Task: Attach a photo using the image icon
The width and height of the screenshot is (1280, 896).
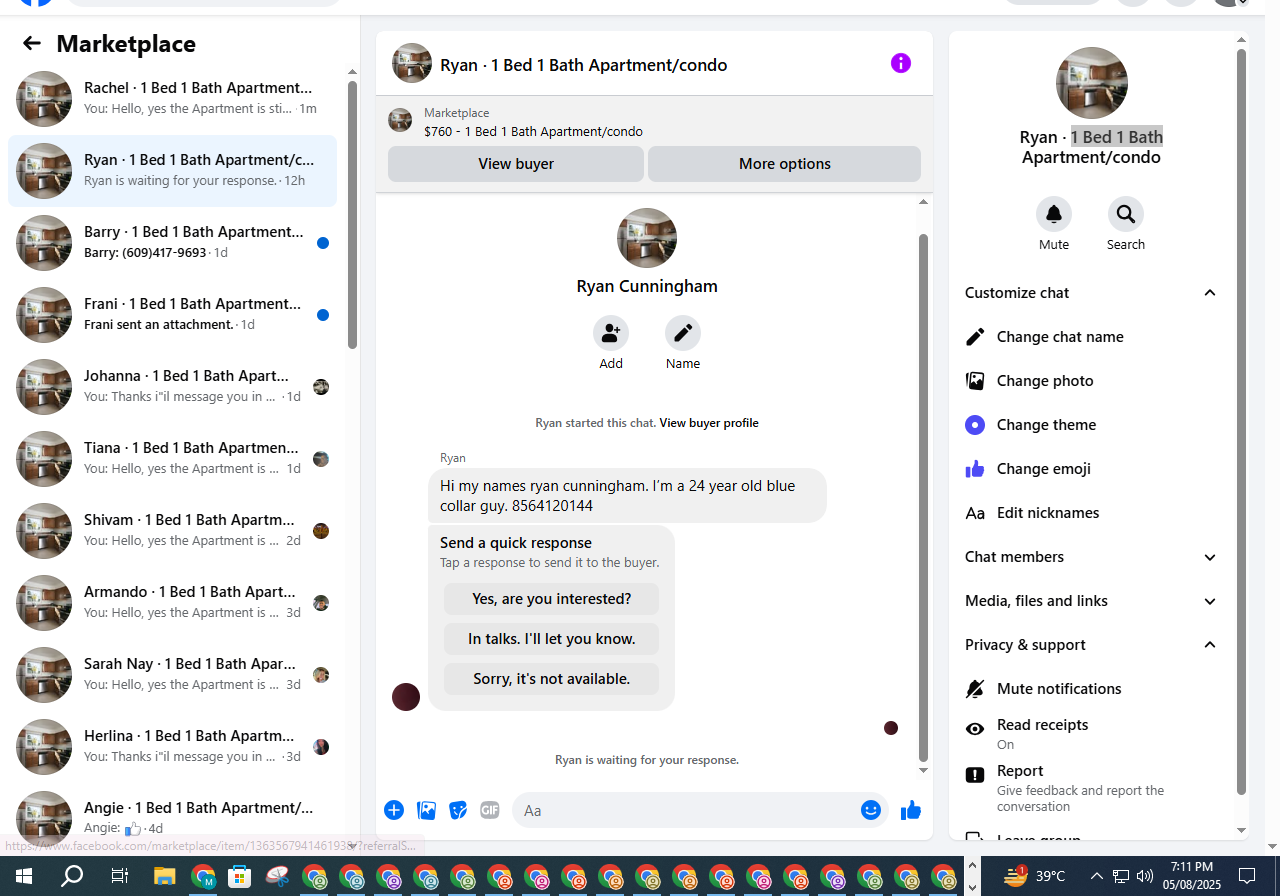Action: coord(426,810)
